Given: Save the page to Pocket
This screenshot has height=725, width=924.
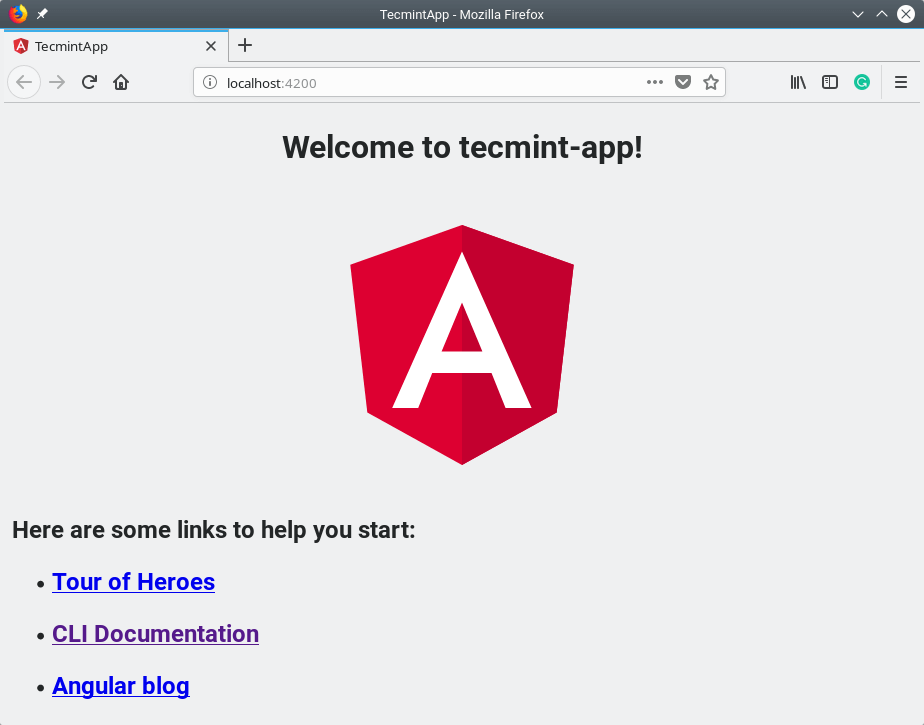Looking at the screenshot, I should 683,82.
